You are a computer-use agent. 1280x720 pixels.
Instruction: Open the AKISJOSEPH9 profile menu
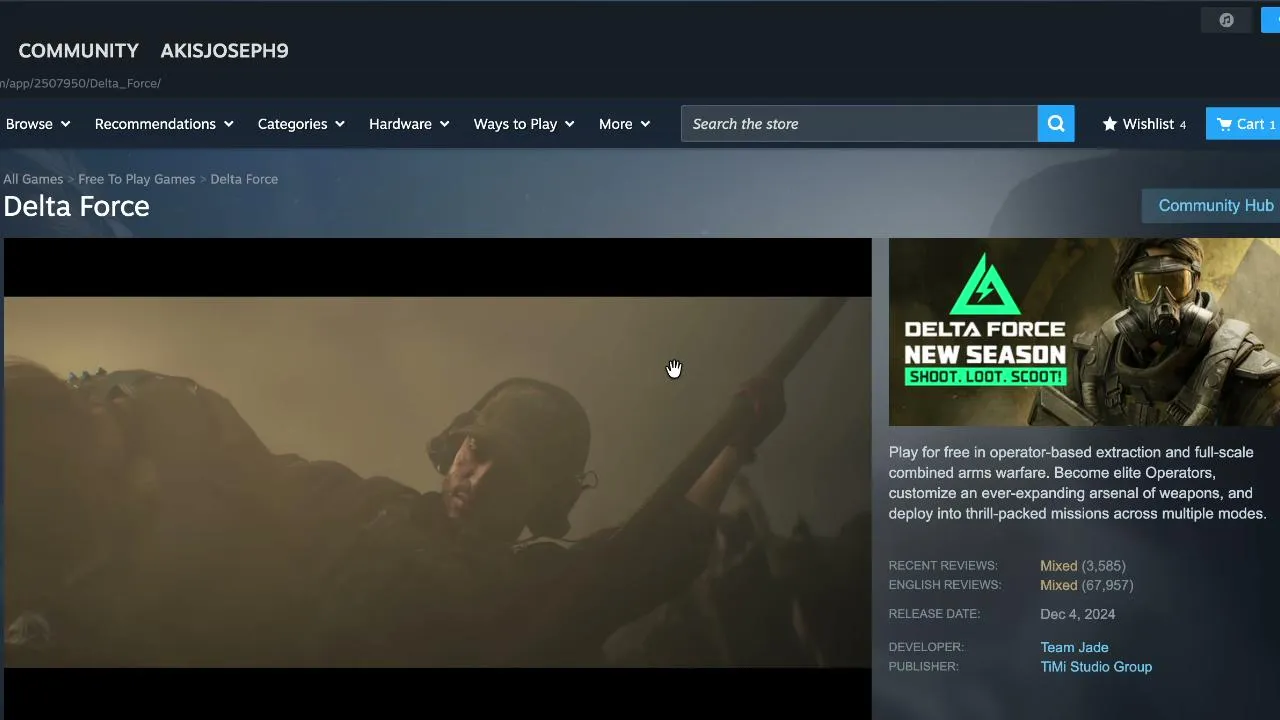pyautogui.click(x=224, y=51)
